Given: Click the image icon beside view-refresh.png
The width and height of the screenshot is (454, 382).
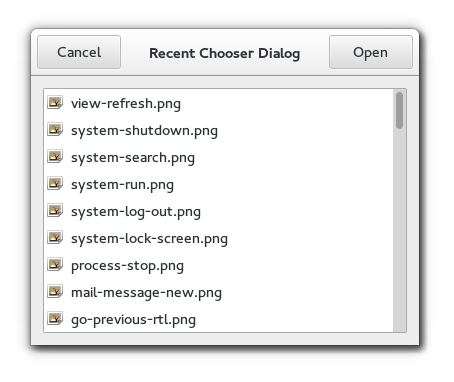Looking at the screenshot, I should click(x=55, y=103).
